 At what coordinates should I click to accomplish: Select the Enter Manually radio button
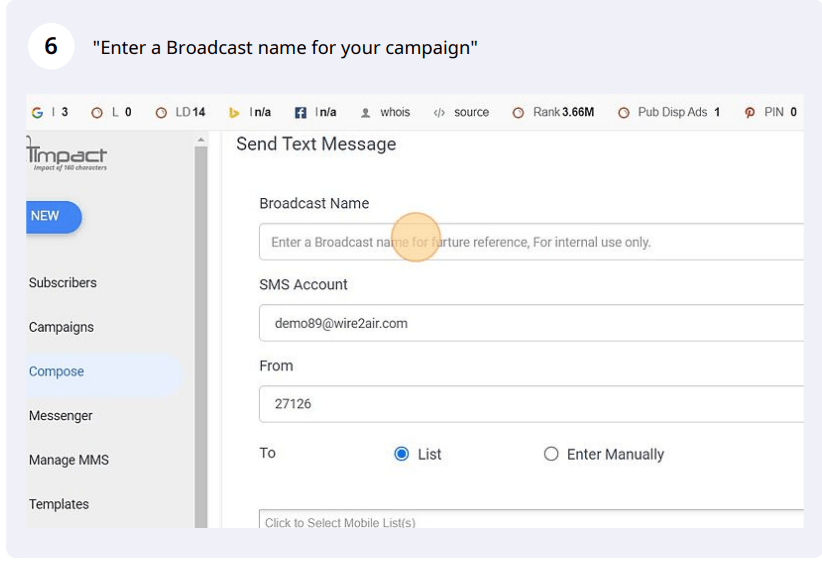click(551, 453)
